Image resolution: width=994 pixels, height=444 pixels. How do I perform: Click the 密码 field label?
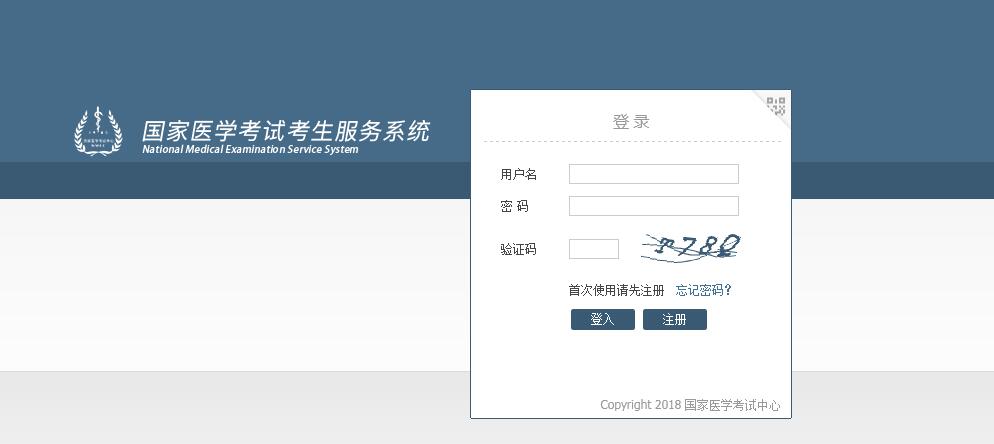point(515,207)
